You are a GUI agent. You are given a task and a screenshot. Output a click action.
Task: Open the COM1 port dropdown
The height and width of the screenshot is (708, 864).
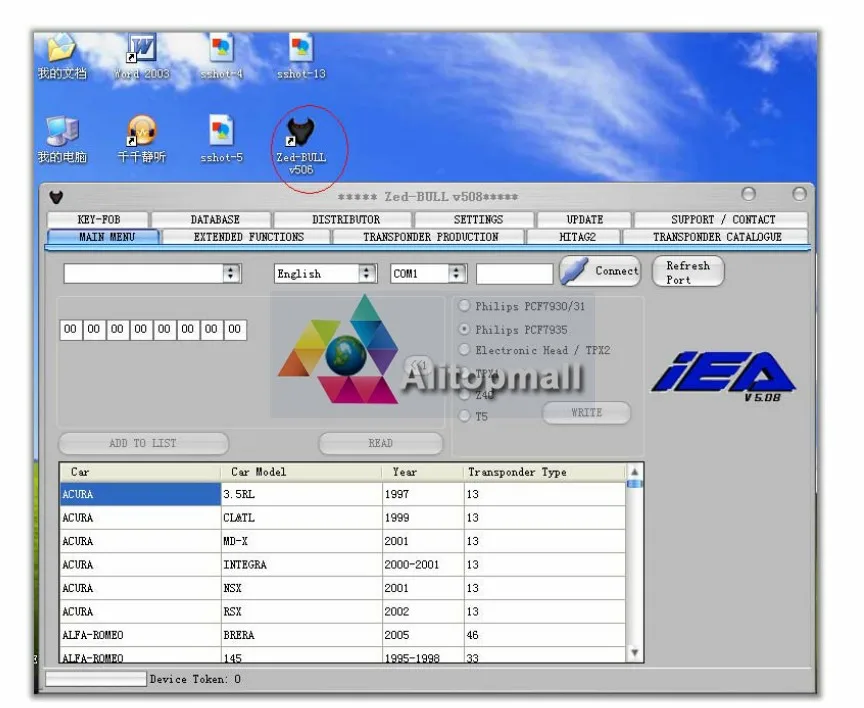point(457,273)
